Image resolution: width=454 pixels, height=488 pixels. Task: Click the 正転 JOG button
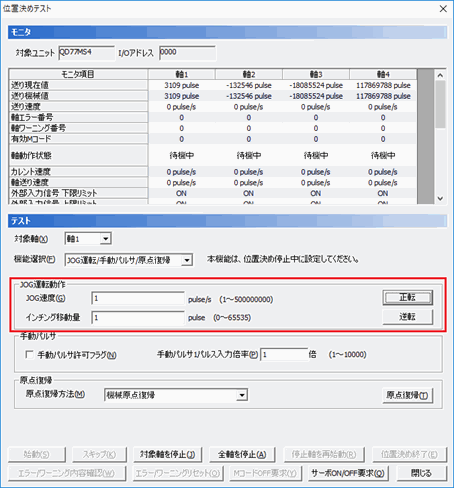coord(407,297)
